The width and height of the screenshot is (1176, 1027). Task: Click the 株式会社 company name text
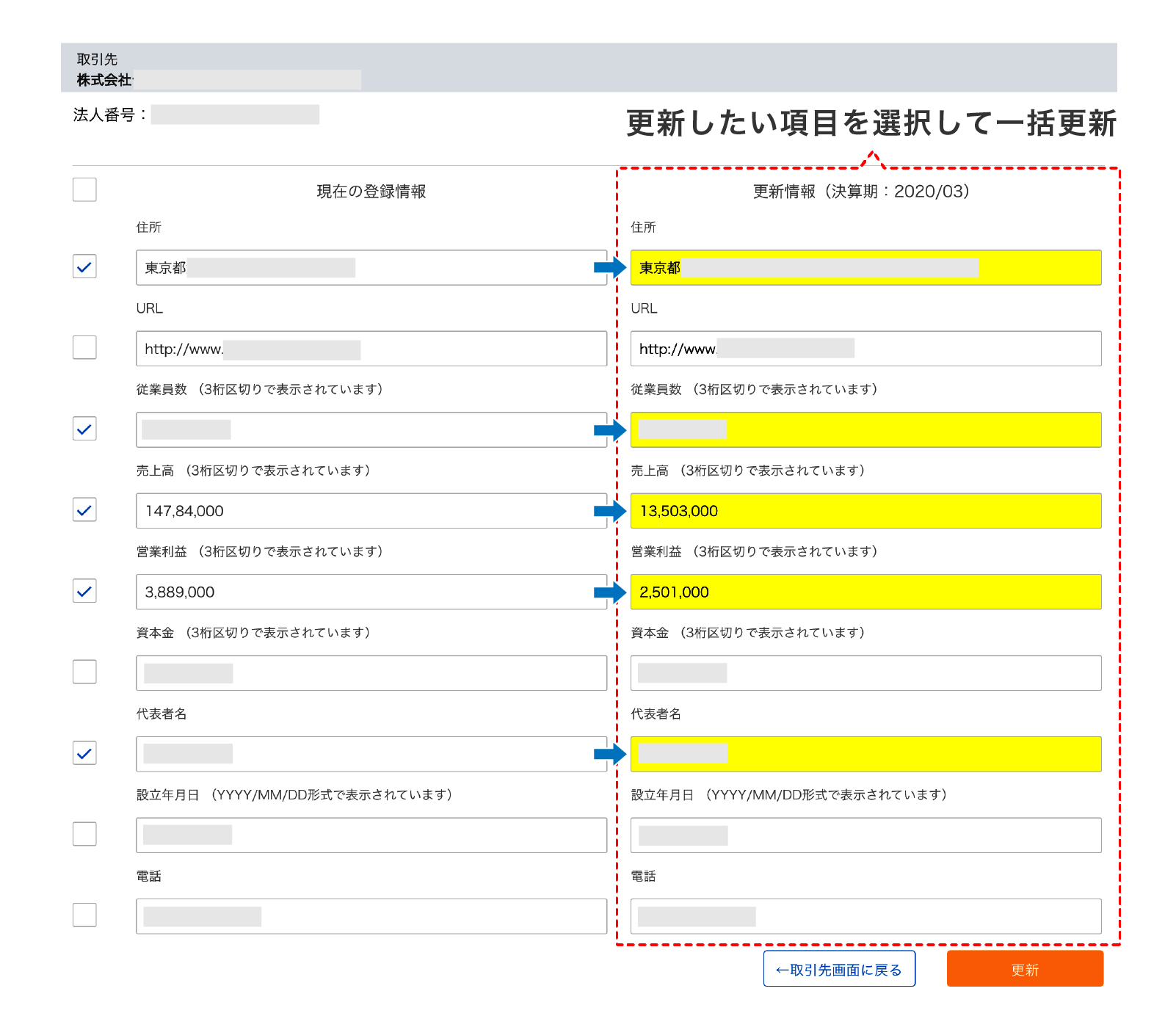(x=104, y=80)
